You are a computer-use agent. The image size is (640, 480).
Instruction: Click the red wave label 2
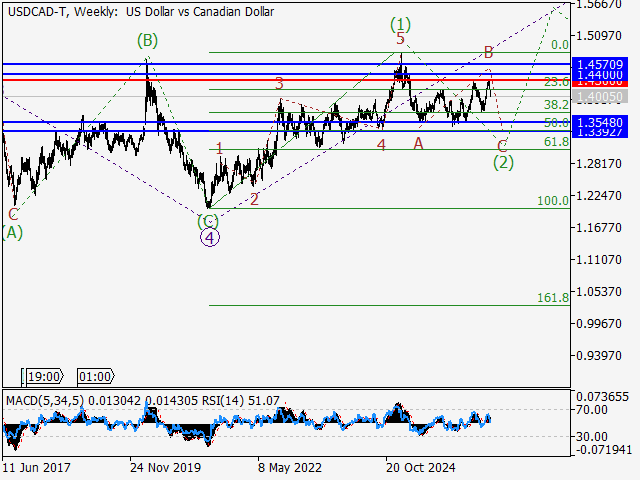(254, 200)
